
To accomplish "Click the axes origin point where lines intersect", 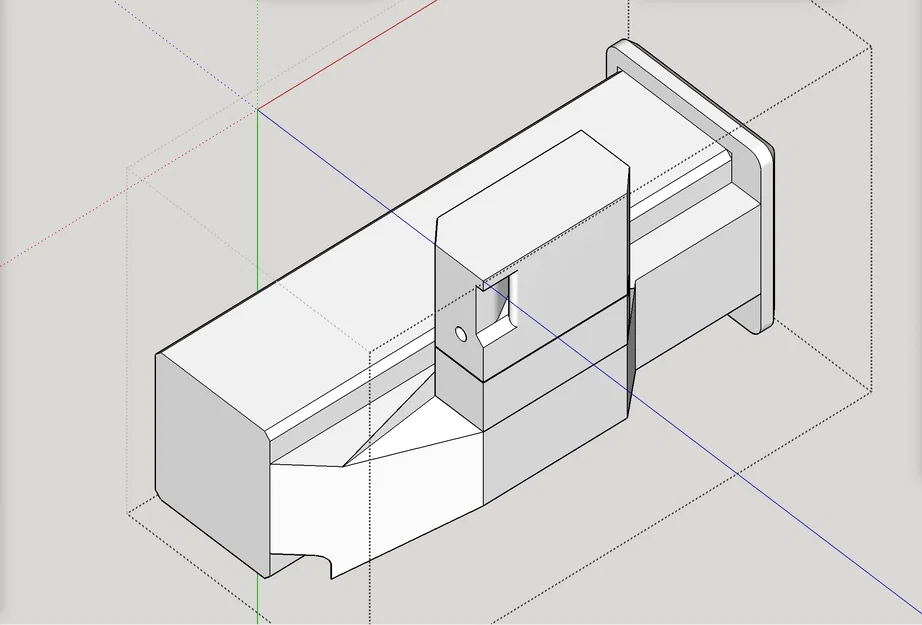I will (x=260, y=108).
